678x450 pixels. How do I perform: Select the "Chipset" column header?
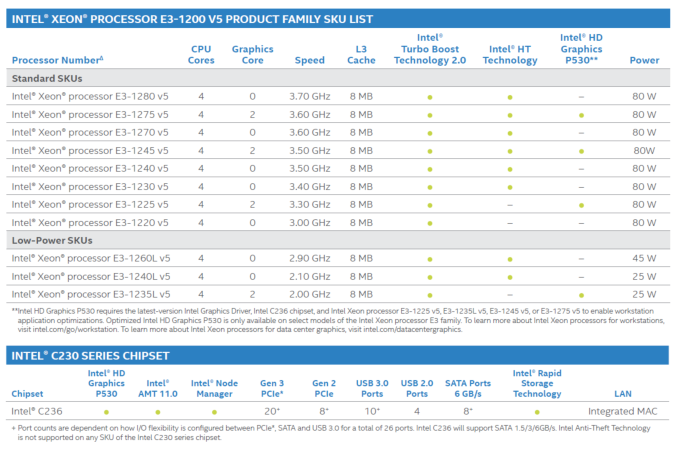click(27, 394)
